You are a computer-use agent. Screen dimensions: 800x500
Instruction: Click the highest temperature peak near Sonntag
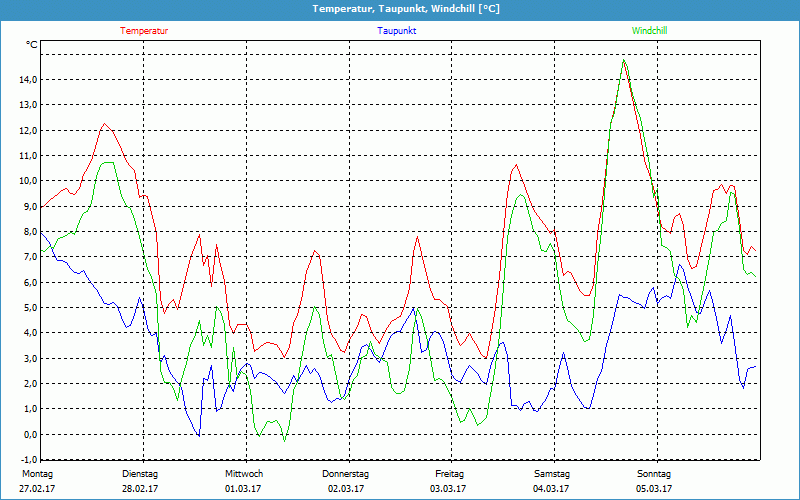[x=624, y=60]
